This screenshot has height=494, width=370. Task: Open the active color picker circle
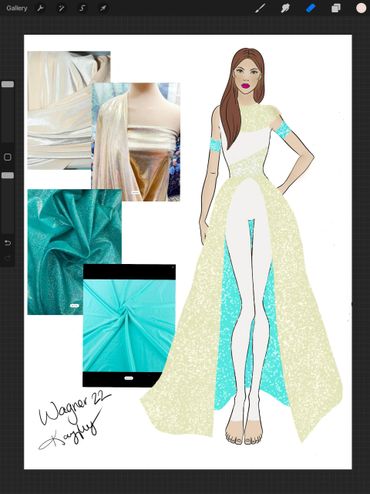[x=361, y=8]
